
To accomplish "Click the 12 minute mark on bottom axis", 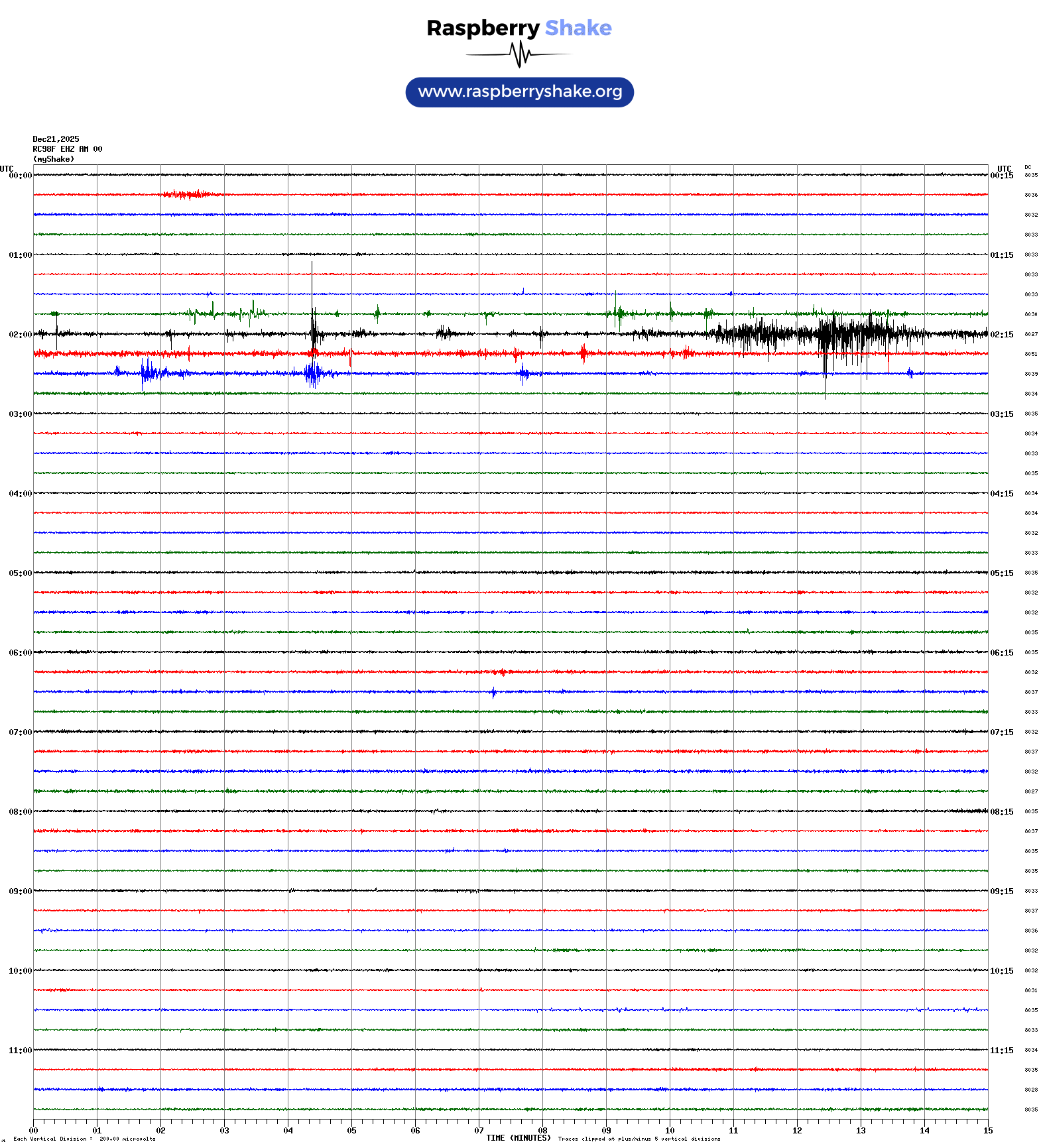I will pyautogui.click(x=797, y=1131).
